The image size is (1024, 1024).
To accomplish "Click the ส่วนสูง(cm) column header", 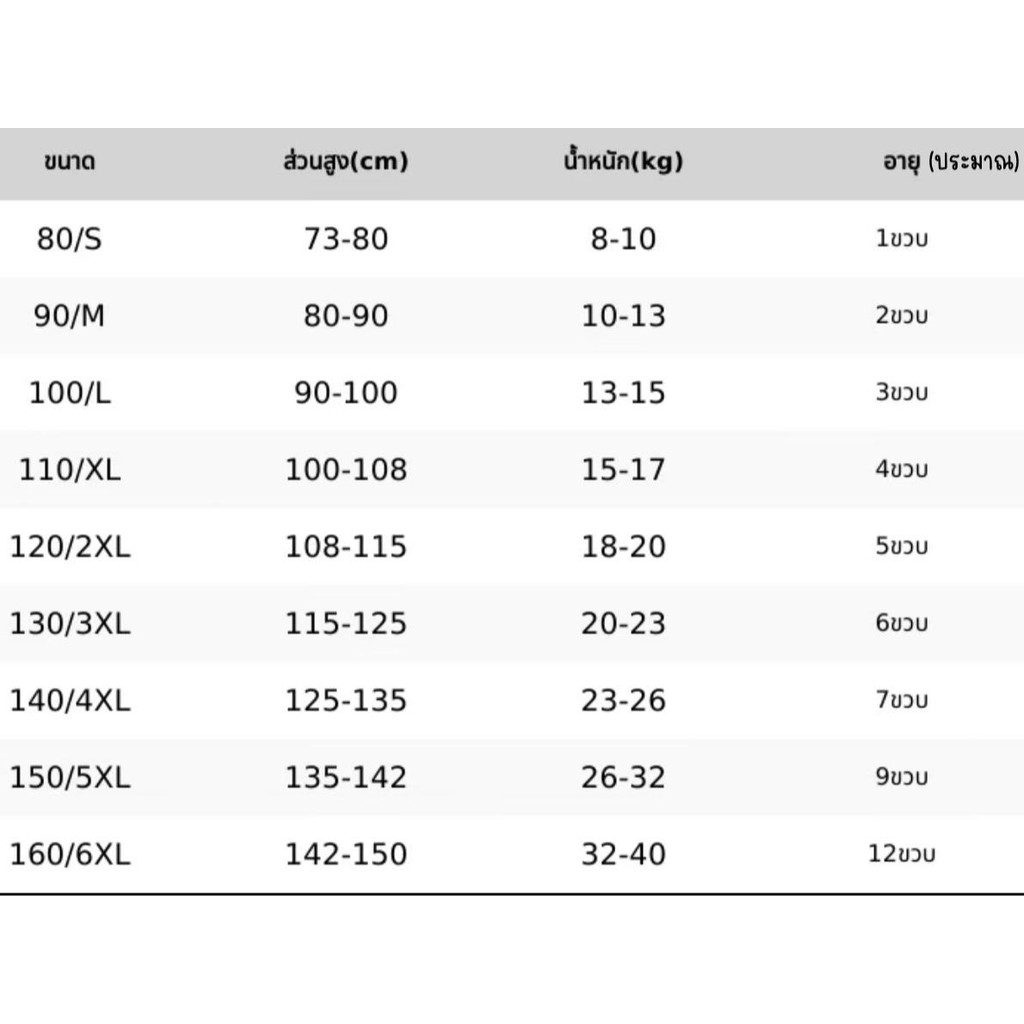I will point(346,163).
